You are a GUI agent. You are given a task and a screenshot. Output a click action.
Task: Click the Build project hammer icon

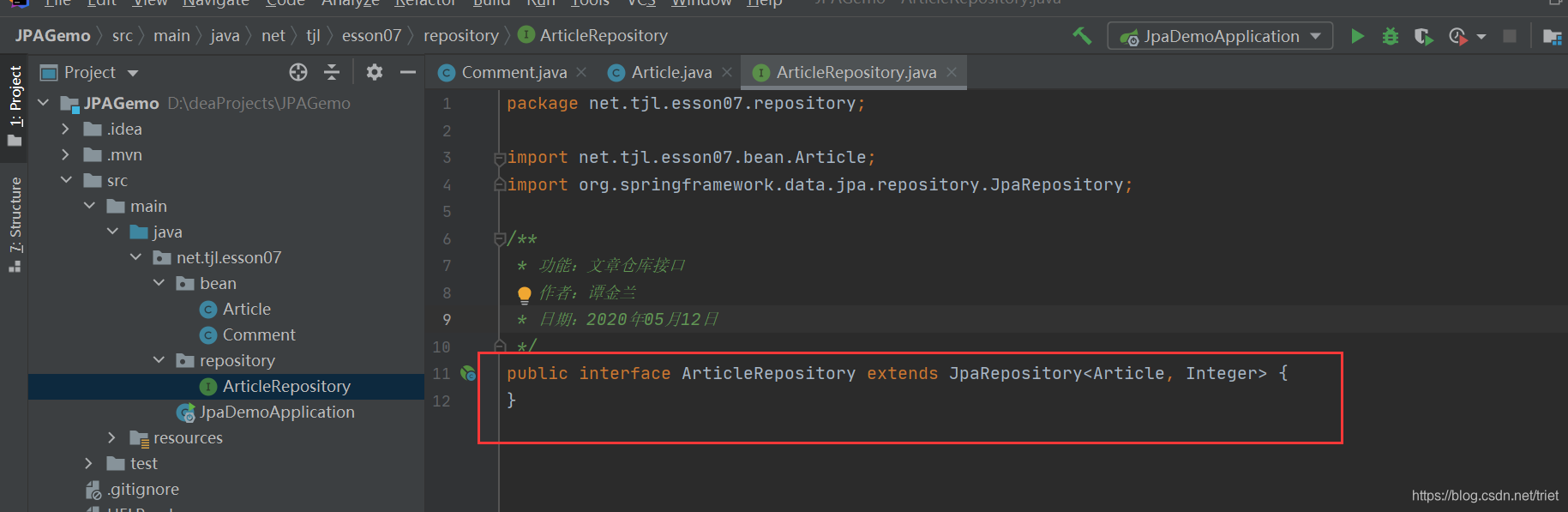[1082, 36]
